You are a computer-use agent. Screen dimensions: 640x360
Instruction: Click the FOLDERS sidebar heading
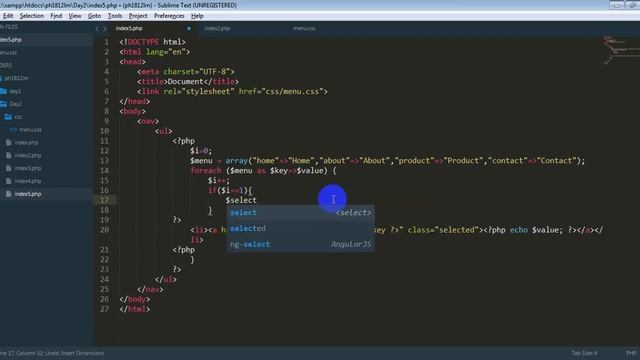[6, 65]
